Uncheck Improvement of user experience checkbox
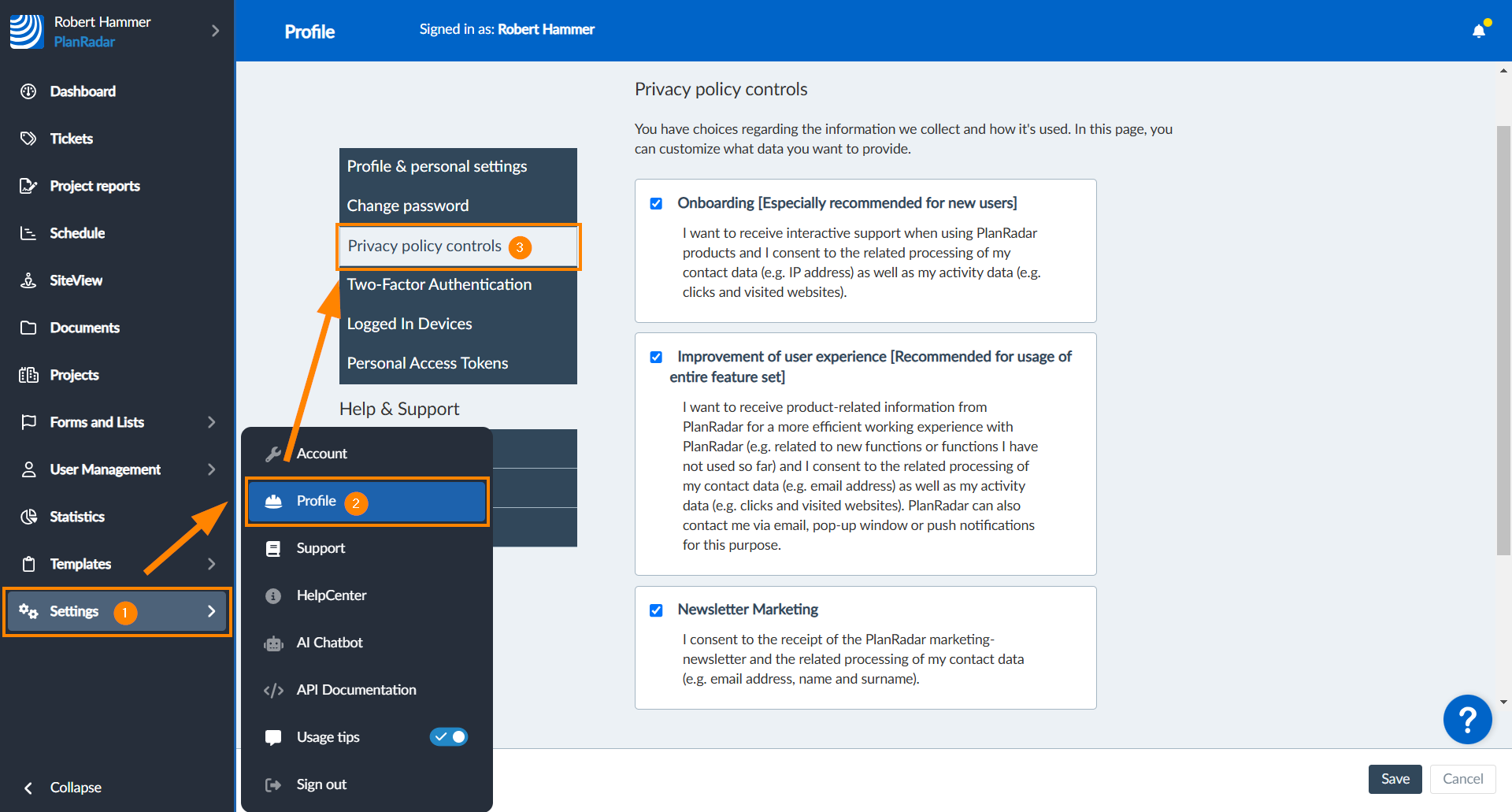 (x=656, y=357)
